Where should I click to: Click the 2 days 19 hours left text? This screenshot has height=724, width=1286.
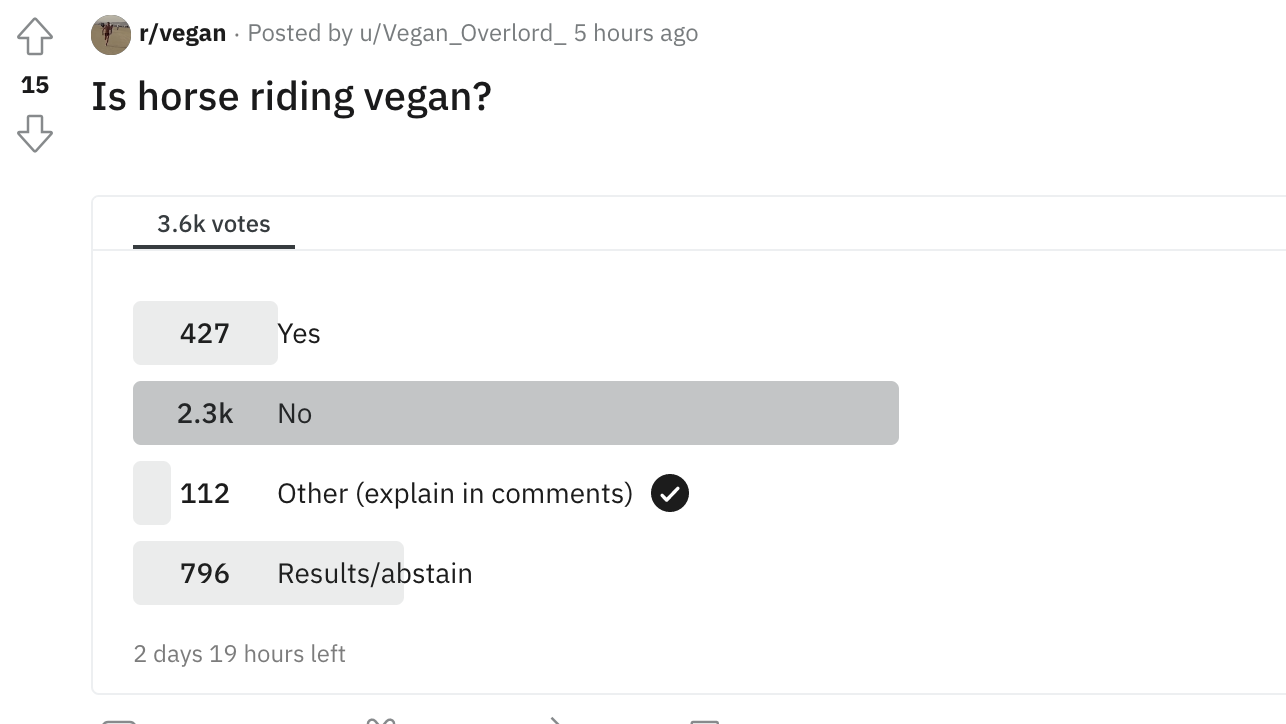[x=240, y=653]
